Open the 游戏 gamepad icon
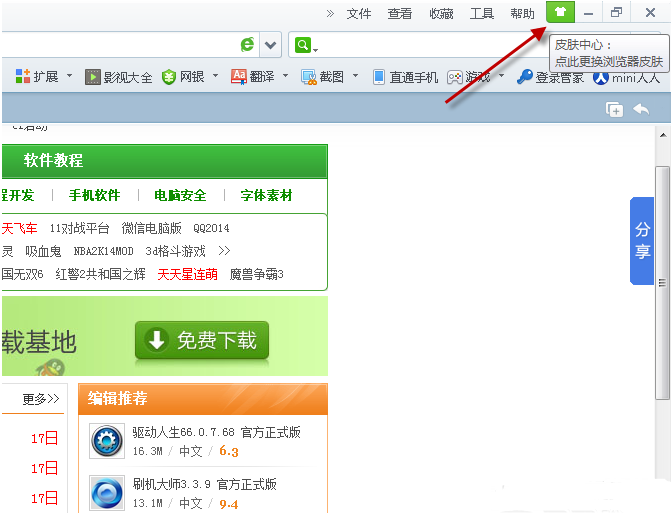671x513 pixels. pyautogui.click(x=454, y=77)
